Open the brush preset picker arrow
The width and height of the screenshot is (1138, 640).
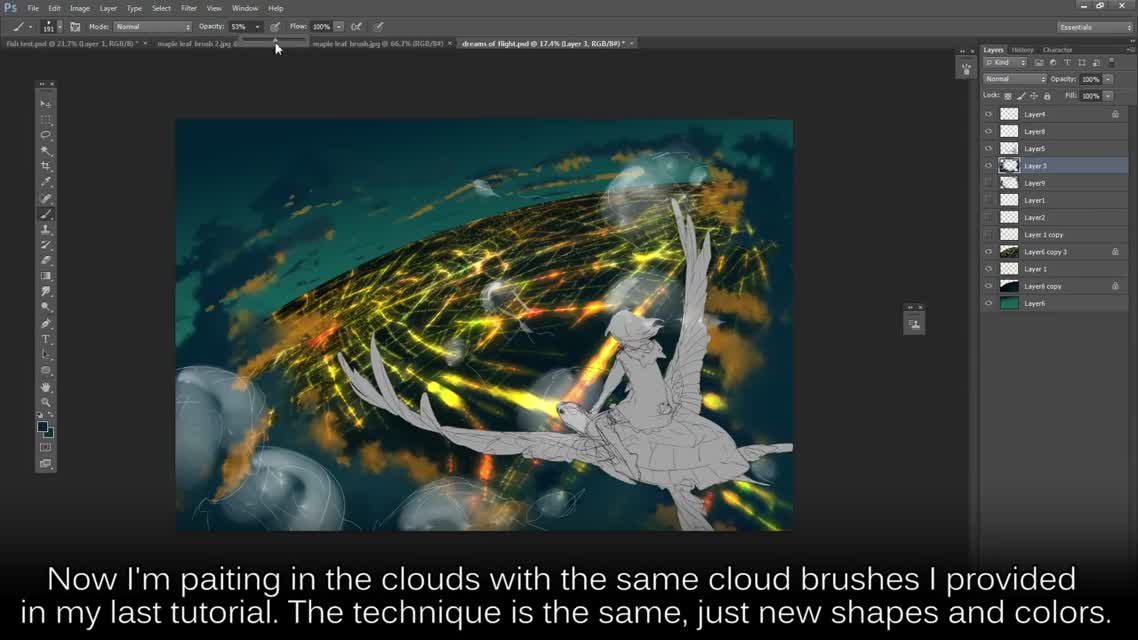point(60,27)
